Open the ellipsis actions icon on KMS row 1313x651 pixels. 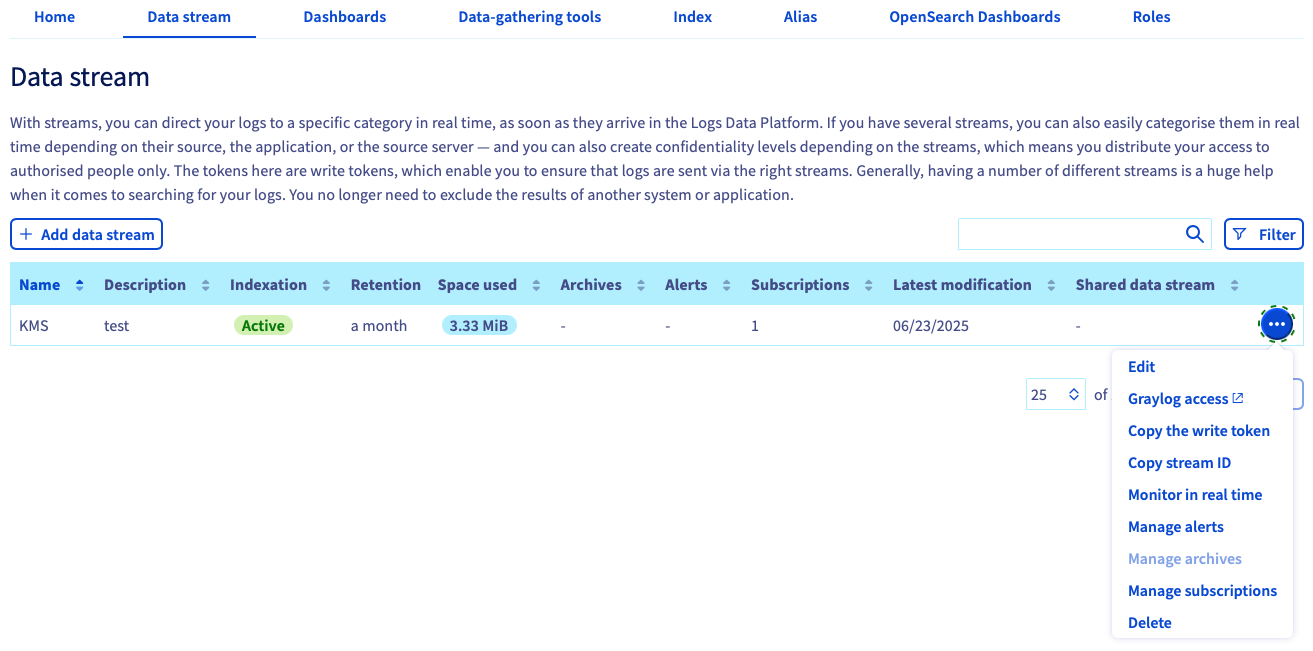coord(1277,324)
